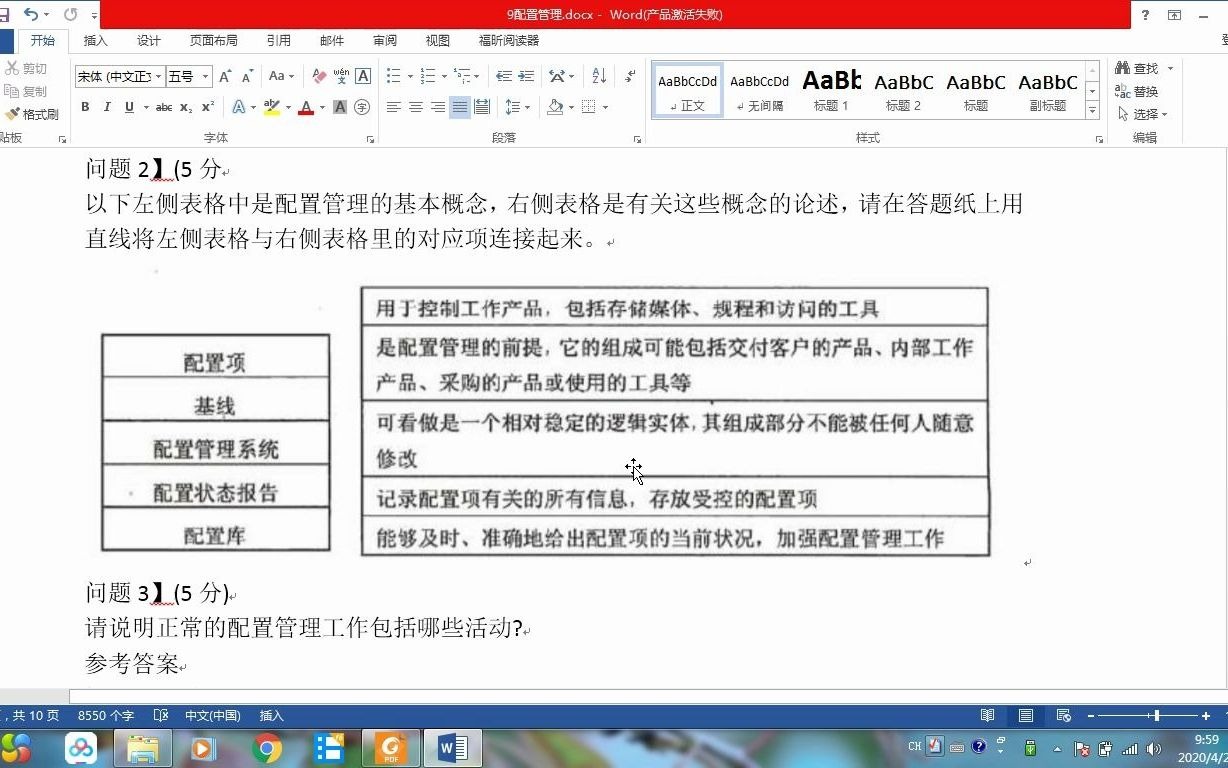Switch to the 插入 ribbon tab
The image size is (1228, 768).
click(96, 41)
